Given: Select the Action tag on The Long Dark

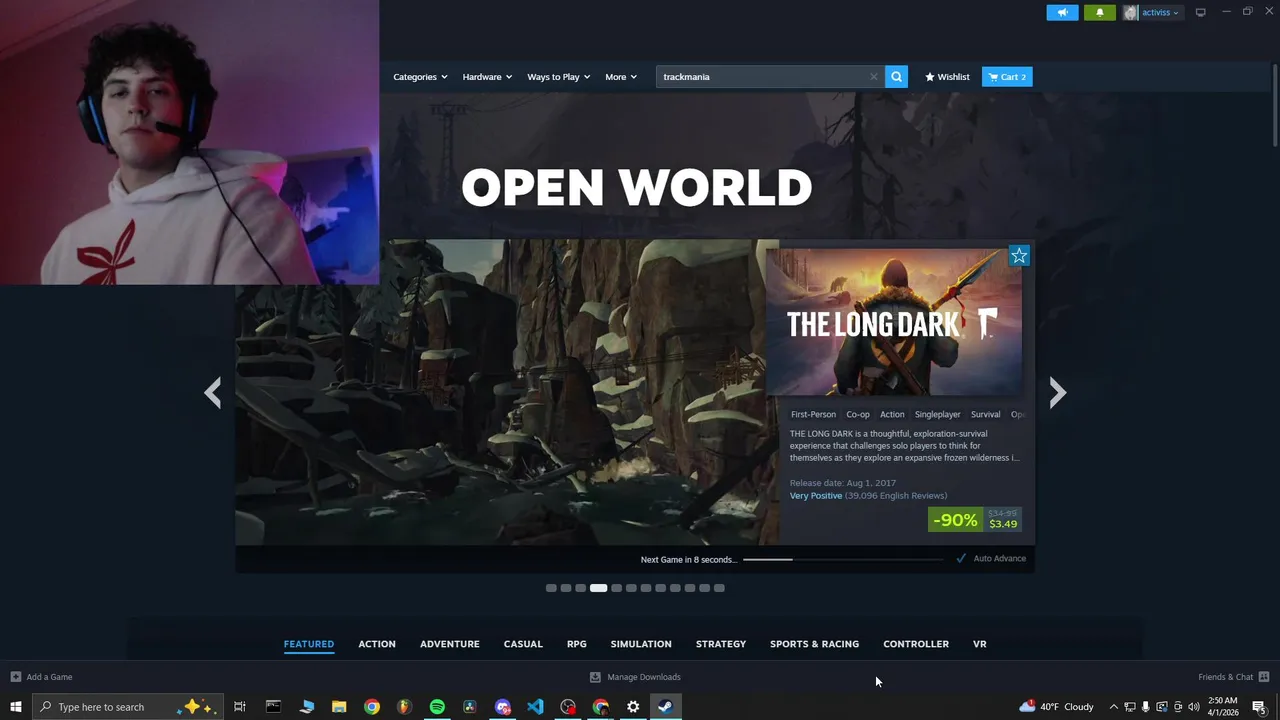Looking at the screenshot, I should click(x=892, y=414).
